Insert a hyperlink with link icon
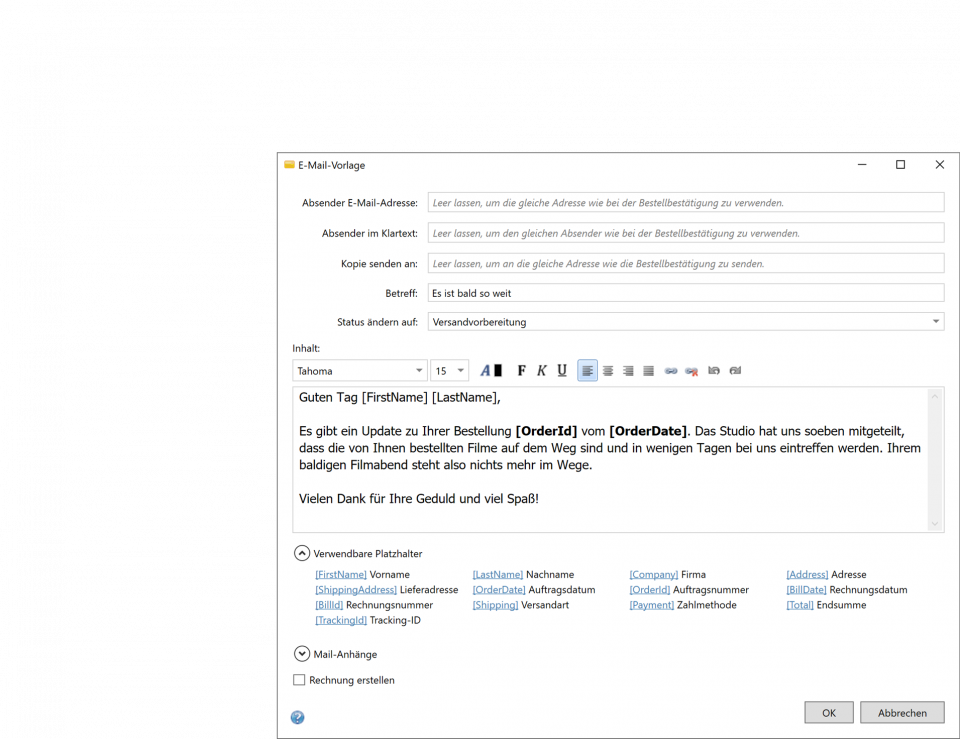The width and height of the screenshot is (960, 739). tap(671, 371)
